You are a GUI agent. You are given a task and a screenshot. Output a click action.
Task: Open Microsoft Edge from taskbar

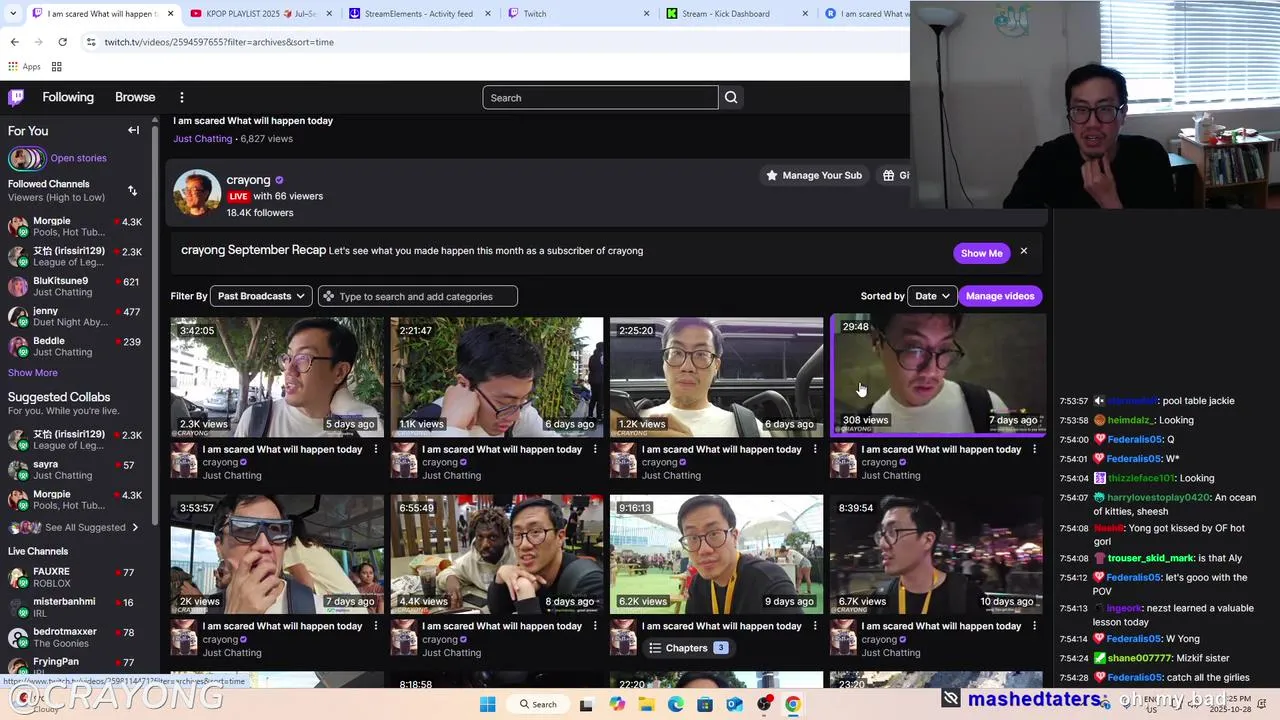676,704
